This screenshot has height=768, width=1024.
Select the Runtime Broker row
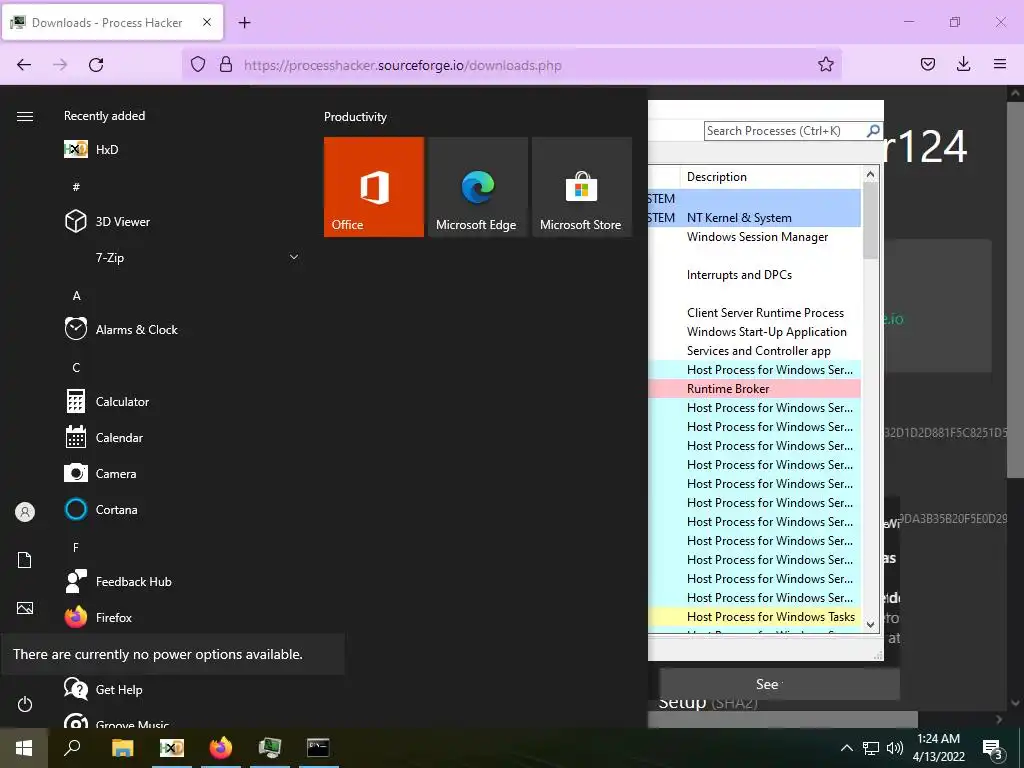[754, 389]
